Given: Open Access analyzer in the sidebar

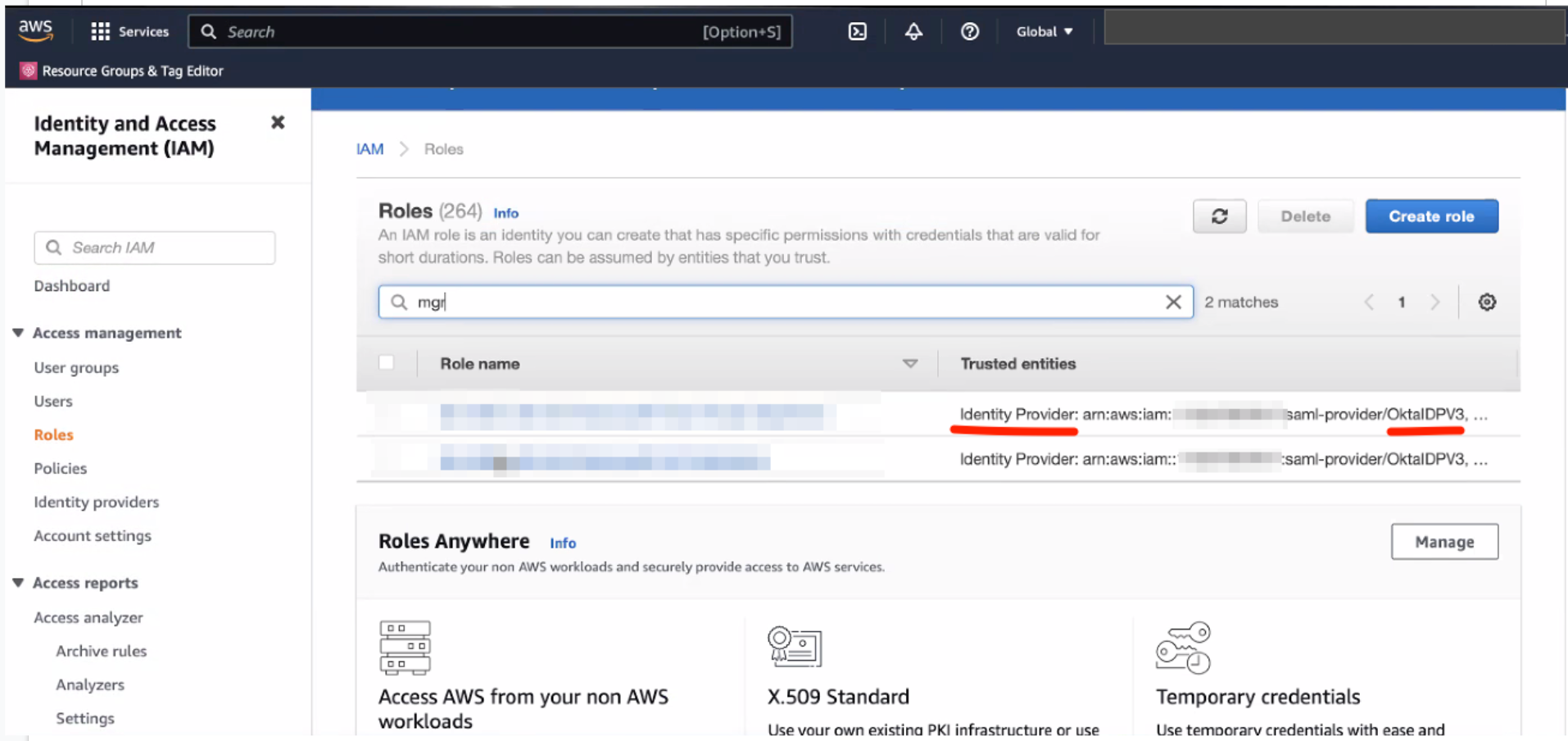Looking at the screenshot, I should [x=88, y=617].
